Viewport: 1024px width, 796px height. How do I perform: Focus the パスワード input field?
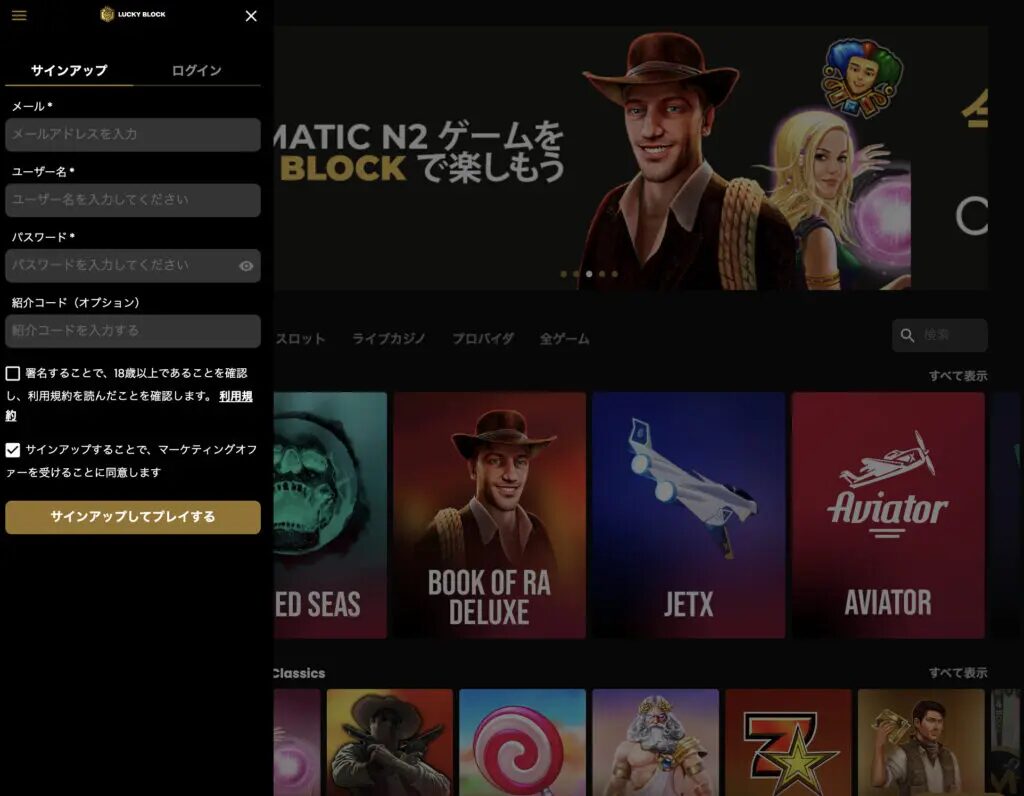[133, 266]
